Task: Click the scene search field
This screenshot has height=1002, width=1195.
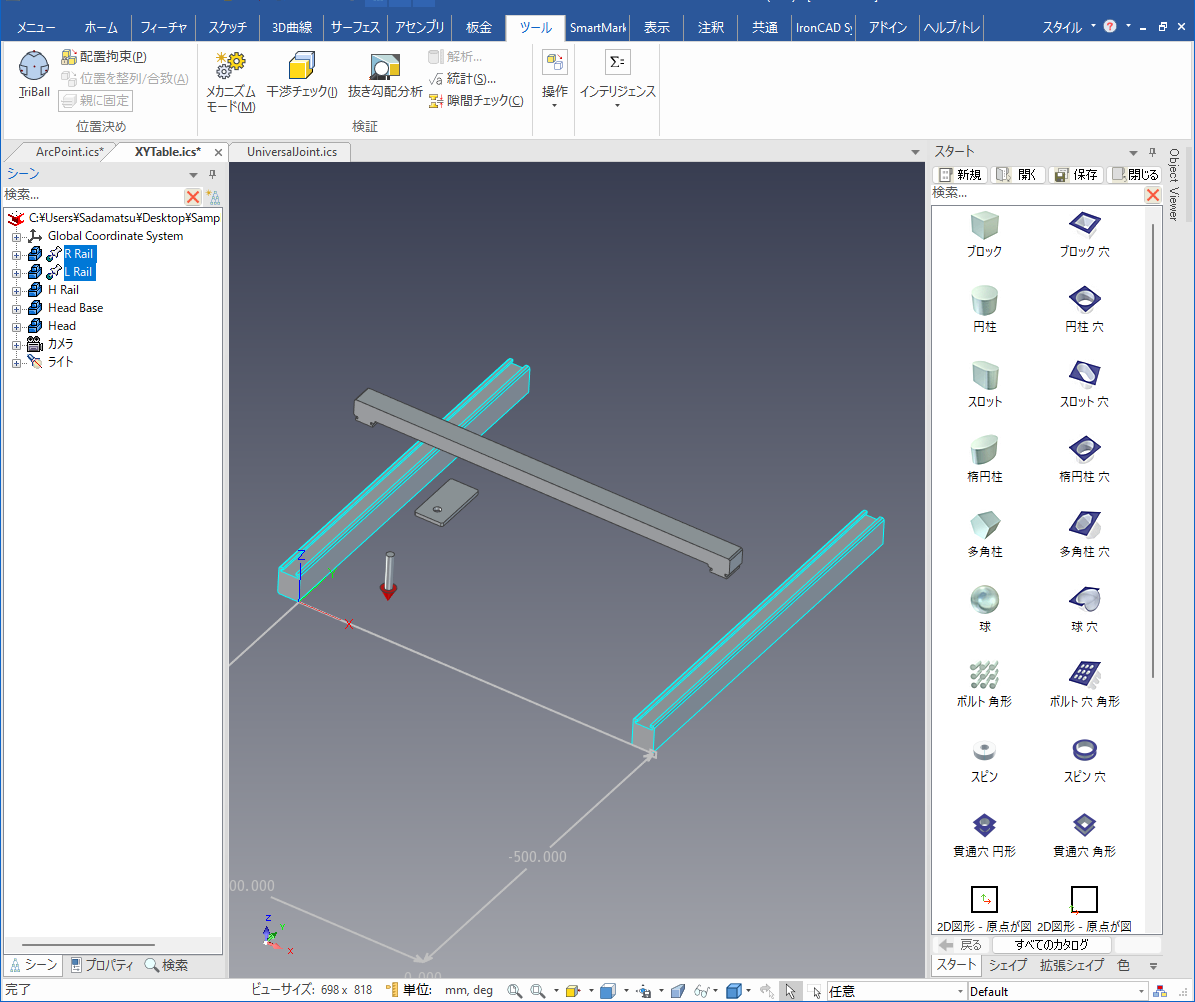Action: coord(92,196)
